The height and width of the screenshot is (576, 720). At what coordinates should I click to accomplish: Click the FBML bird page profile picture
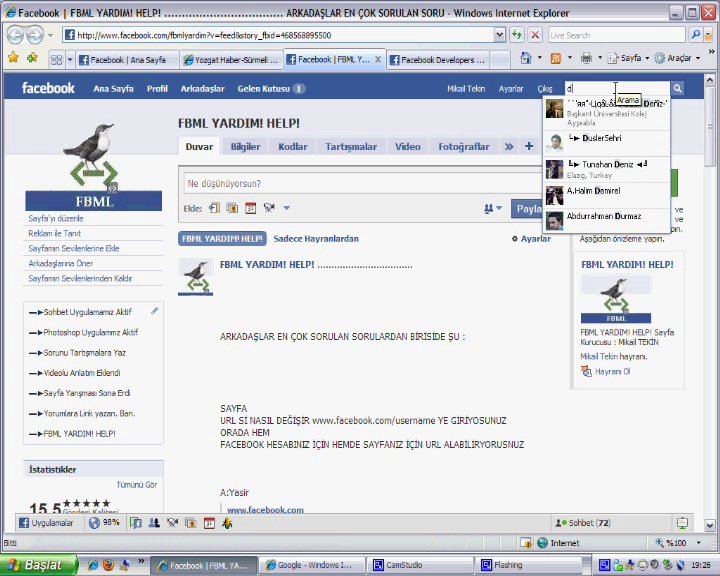click(94, 166)
